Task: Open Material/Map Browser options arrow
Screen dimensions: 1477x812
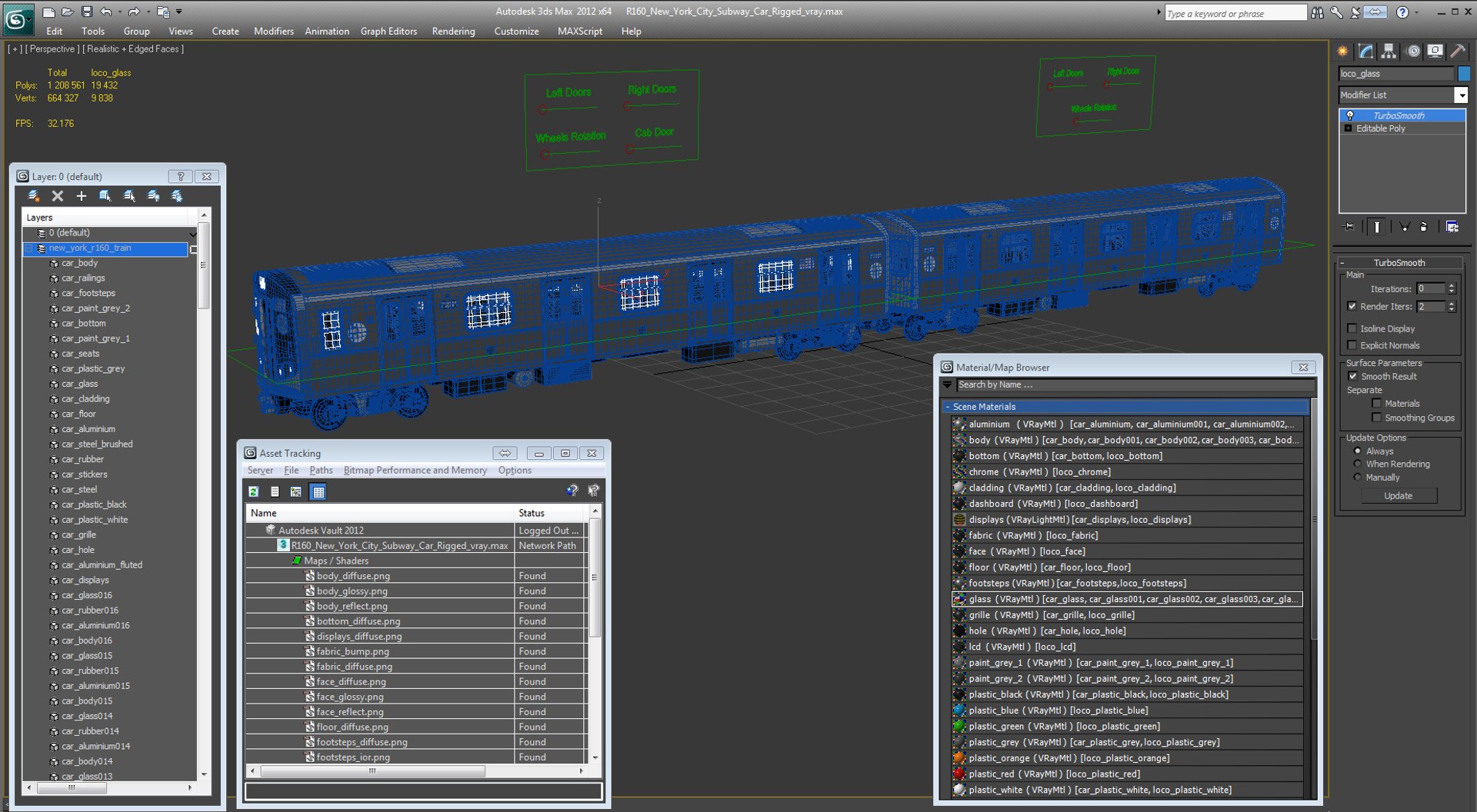Action: (948, 384)
